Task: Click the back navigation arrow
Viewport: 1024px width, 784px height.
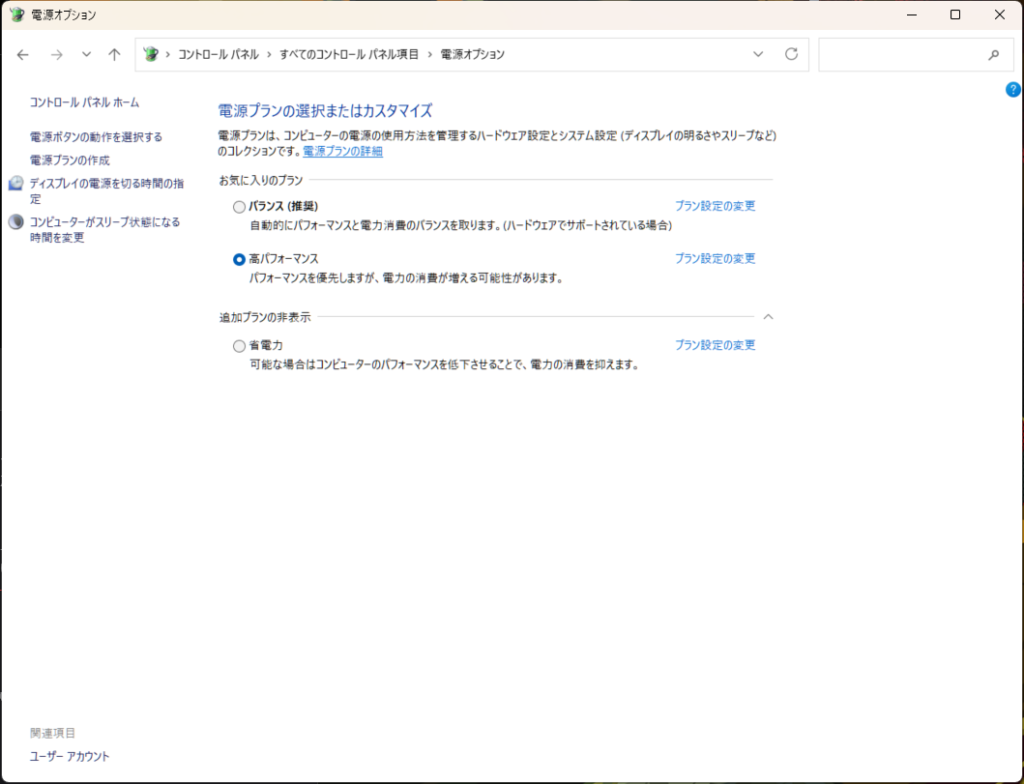Action: click(23, 54)
